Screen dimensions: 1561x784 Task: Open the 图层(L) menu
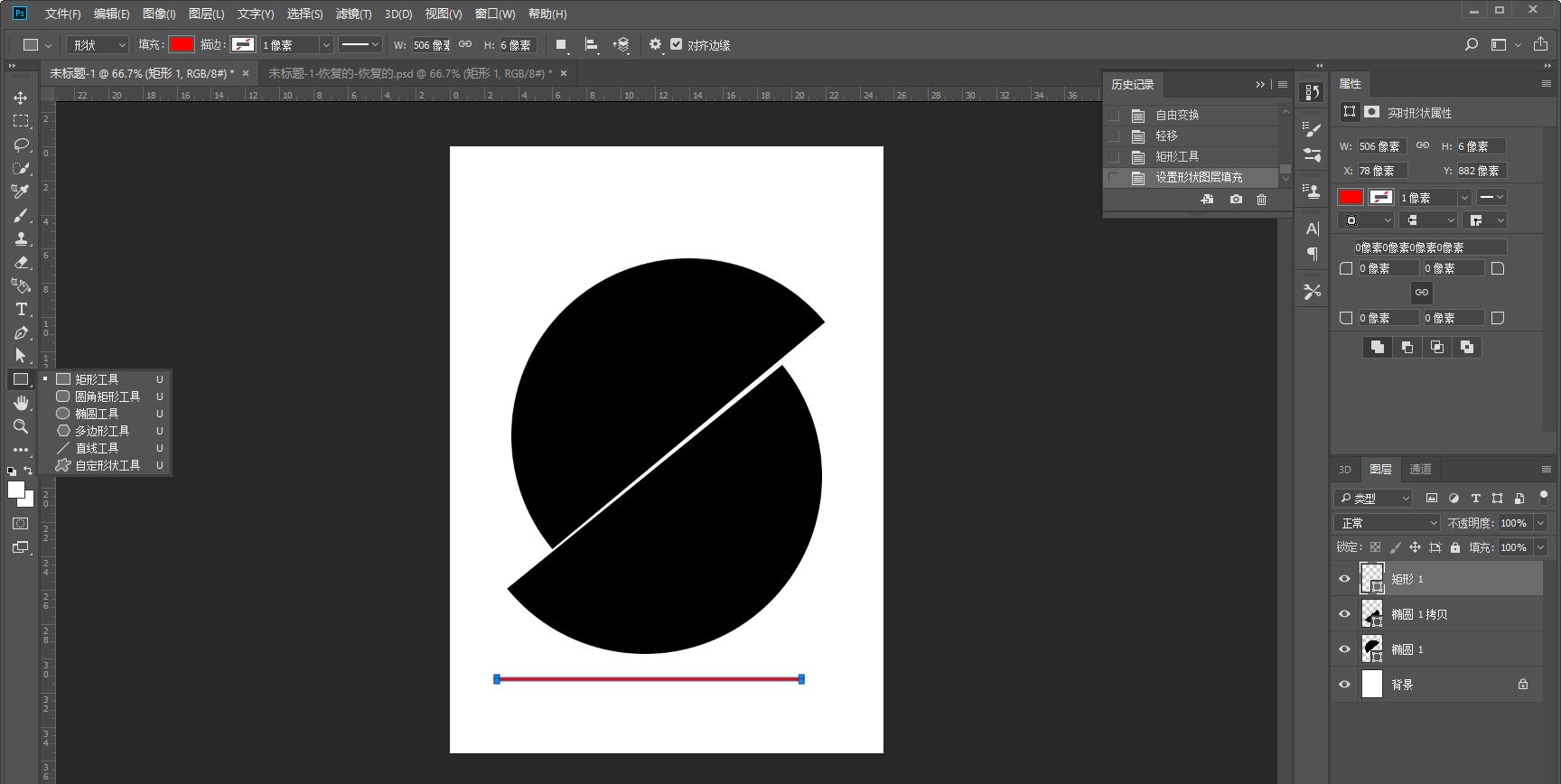coord(206,14)
